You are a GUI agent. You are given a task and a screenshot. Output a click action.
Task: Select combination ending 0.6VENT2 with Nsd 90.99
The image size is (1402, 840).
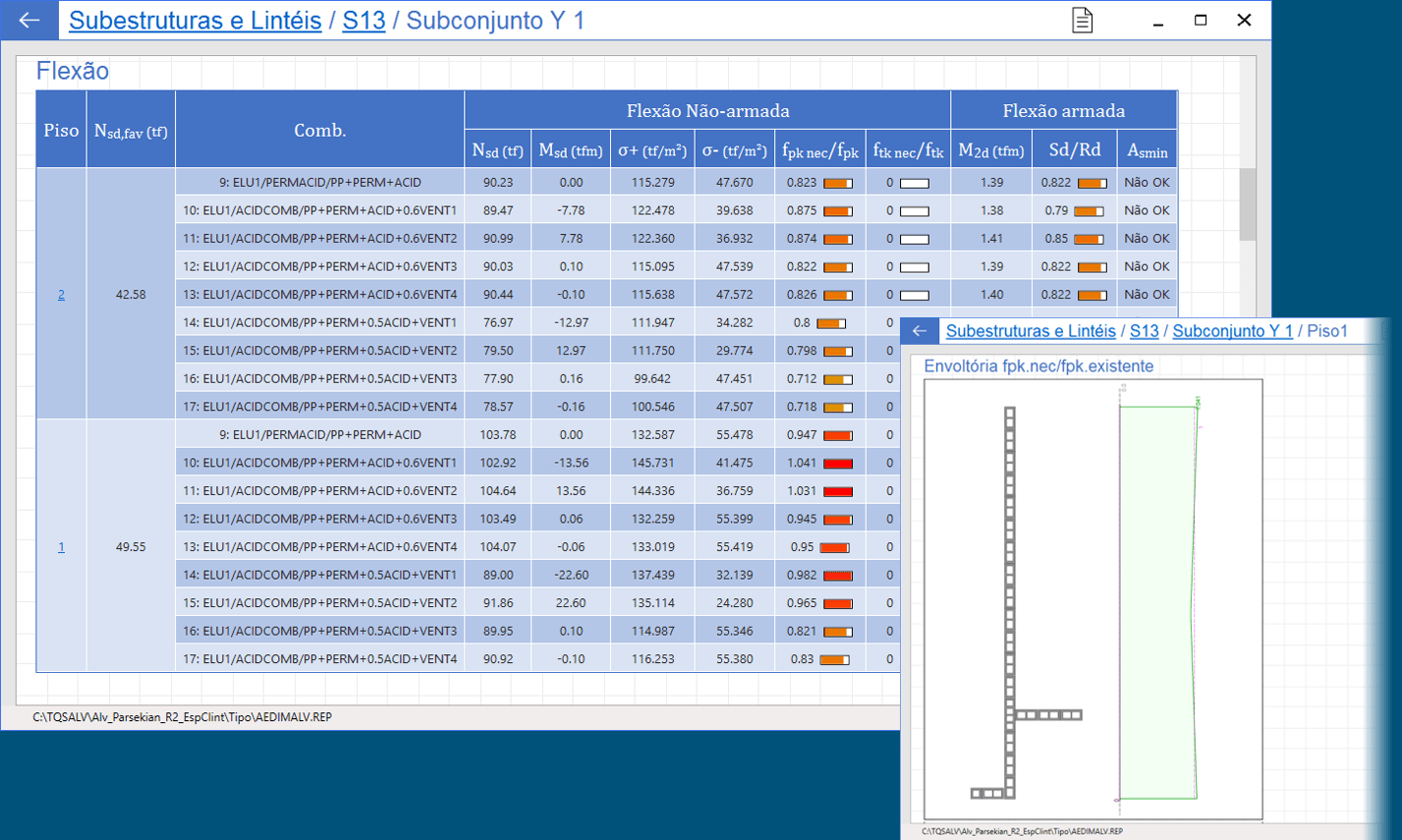[319, 238]
